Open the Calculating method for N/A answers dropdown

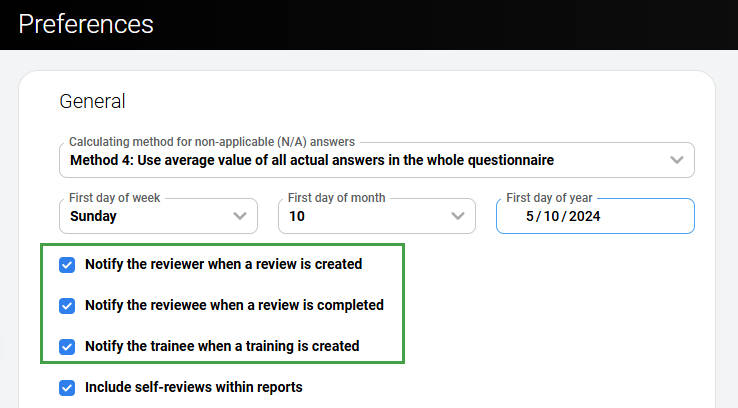tap(360, 160)
